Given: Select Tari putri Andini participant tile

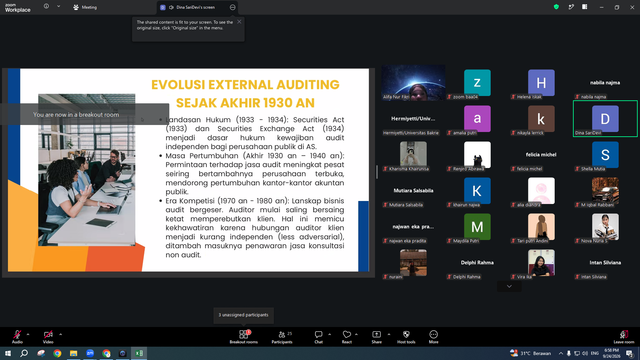Looking at the screenshot, I should 541,227.
